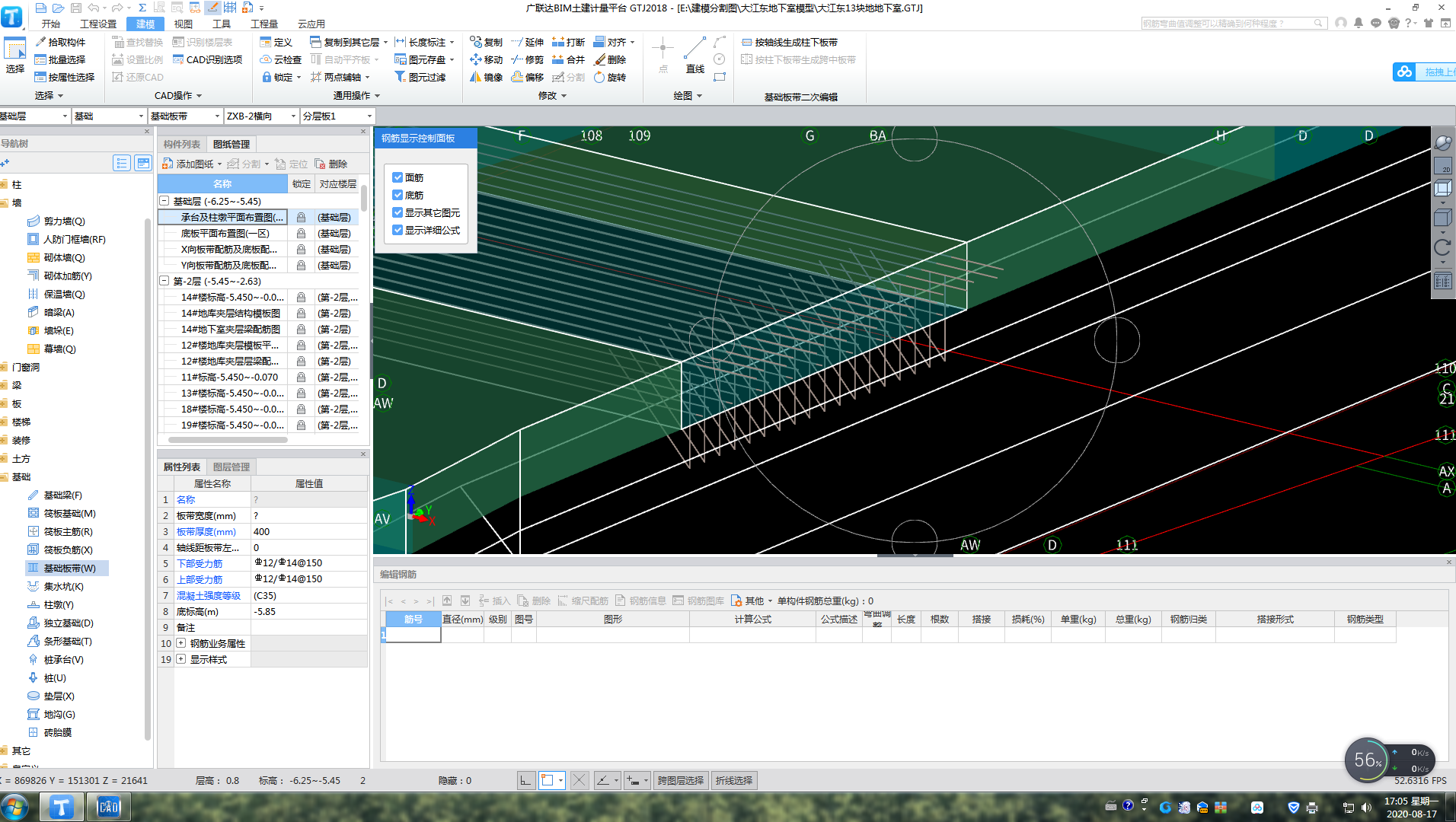Image resolution: width=1456 pixels, height=822 pixels.
Task: Select 独立基础(D) in navigation tree
Action: (x=61, y=623)
